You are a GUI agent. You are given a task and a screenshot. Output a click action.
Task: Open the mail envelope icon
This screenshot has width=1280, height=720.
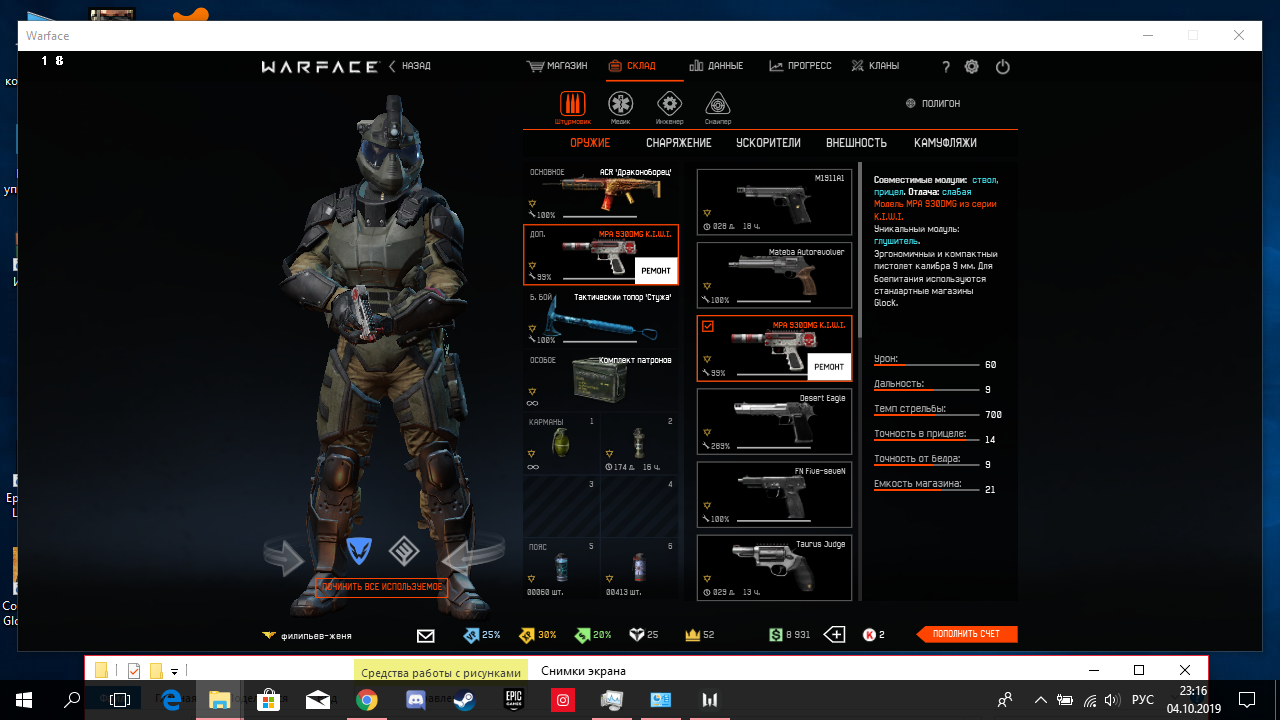coord(426,635)
